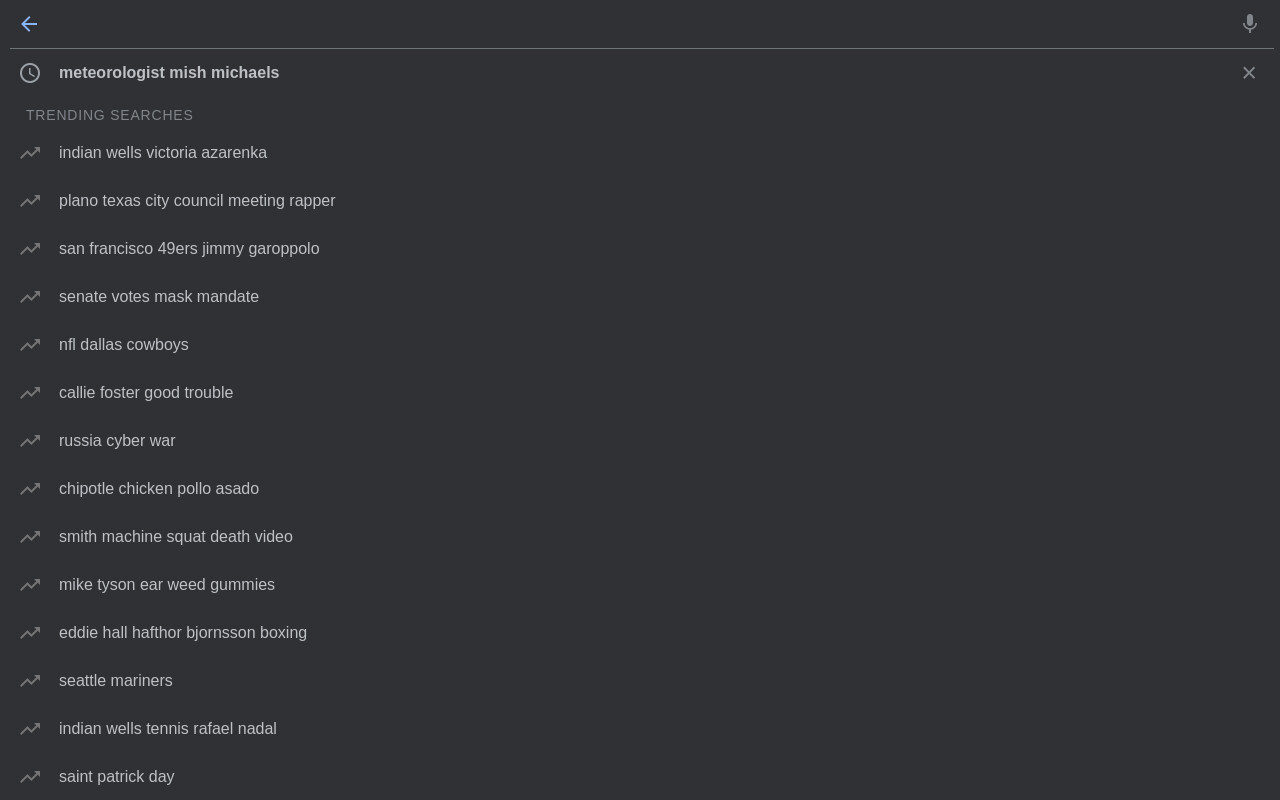Click the empty search input field
Image resolution: width=1280 pixels, height=800 pixels.
coord(640,24)
